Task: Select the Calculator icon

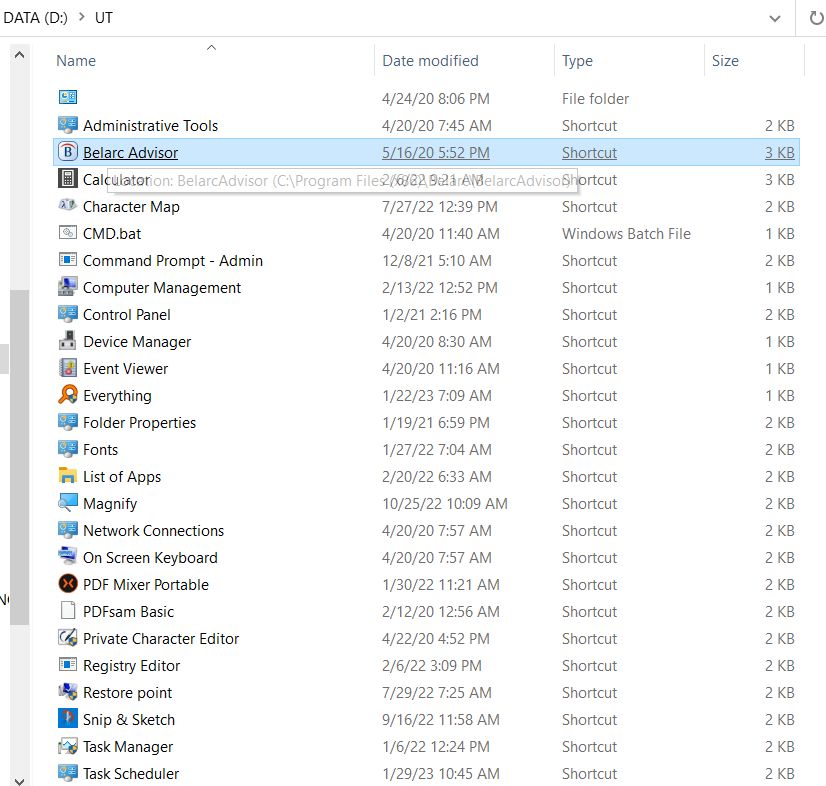Action: pos(67,179)
